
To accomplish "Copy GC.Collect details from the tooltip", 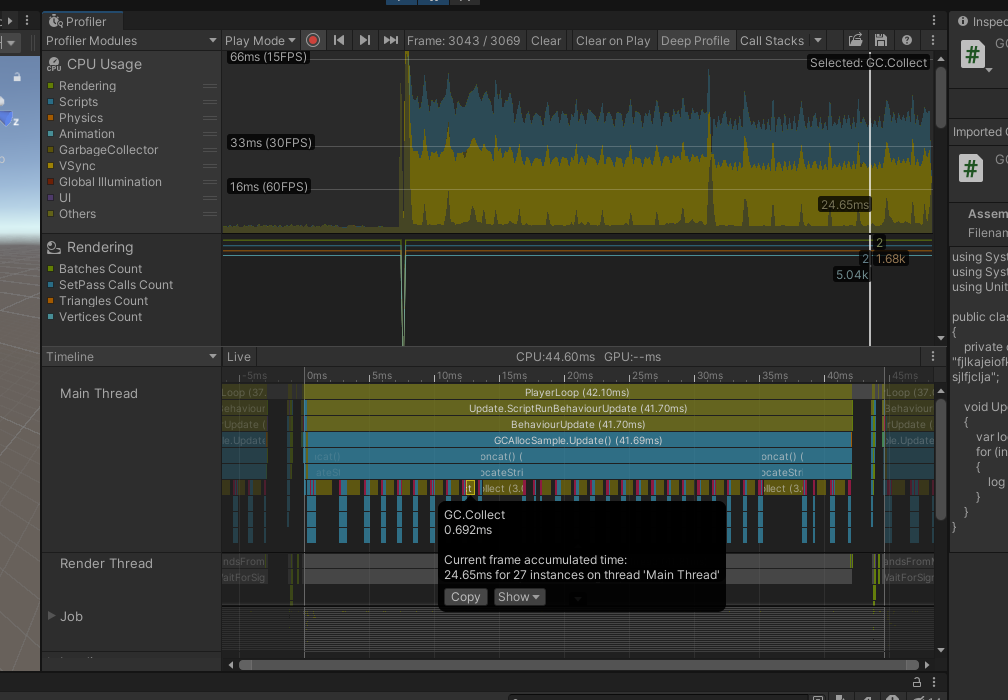I will 465,596.
